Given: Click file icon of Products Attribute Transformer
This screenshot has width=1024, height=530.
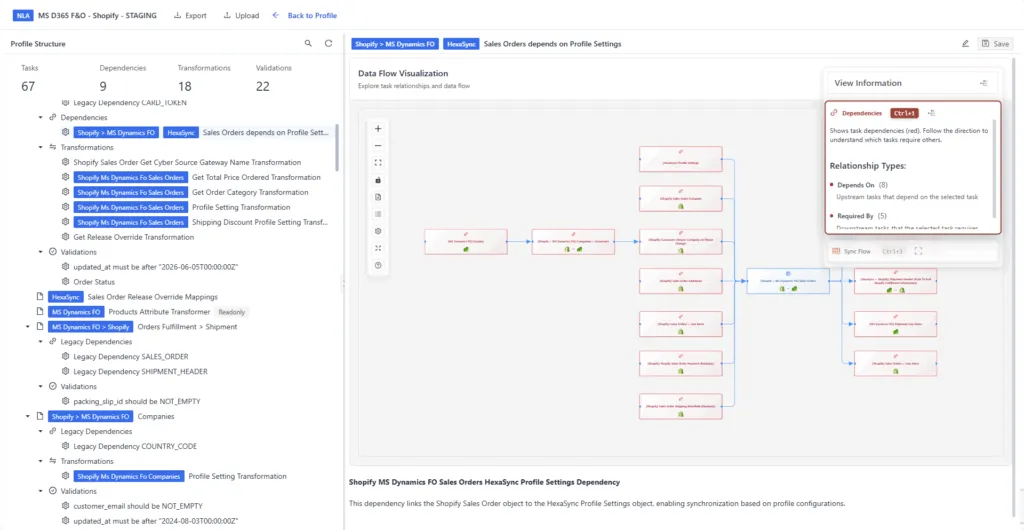Looking at the screenshot, I should pyautogui.click(x=40, y=312).
